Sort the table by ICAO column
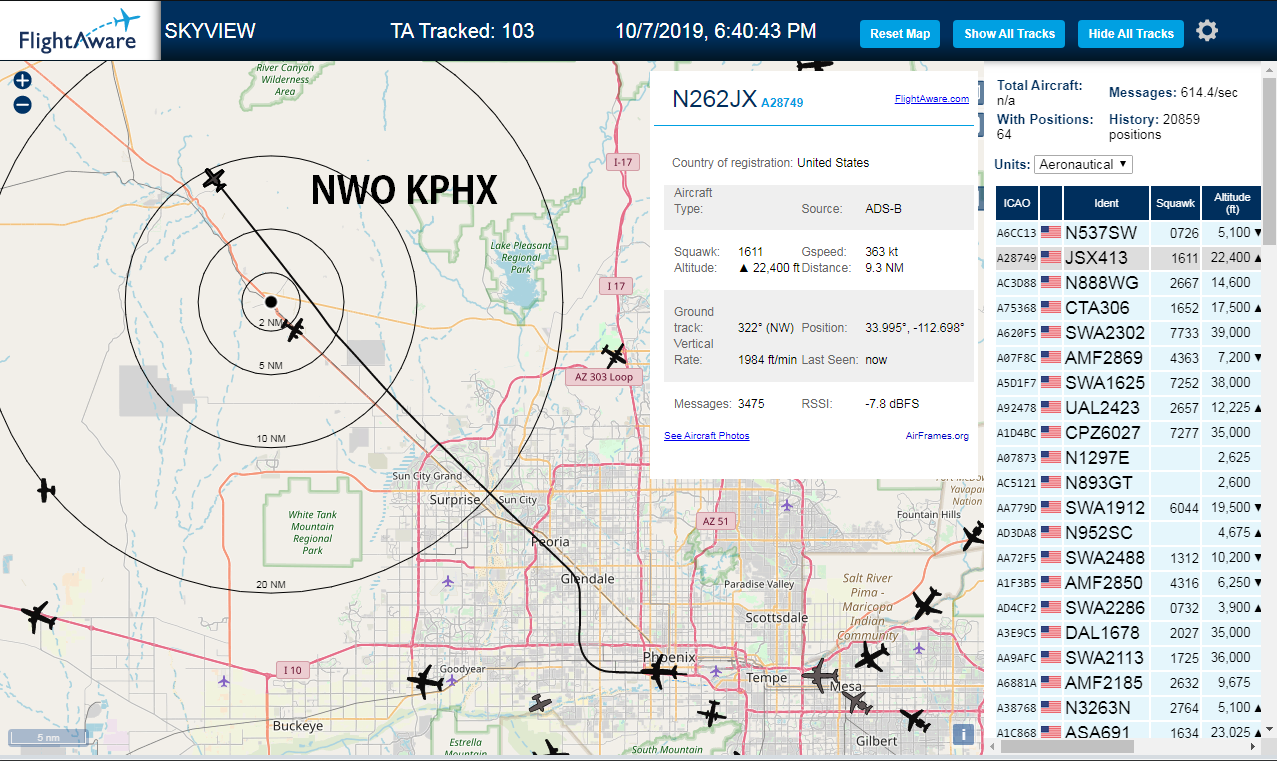Viewport: 1277px width, 761px height. coord(1017,203)
